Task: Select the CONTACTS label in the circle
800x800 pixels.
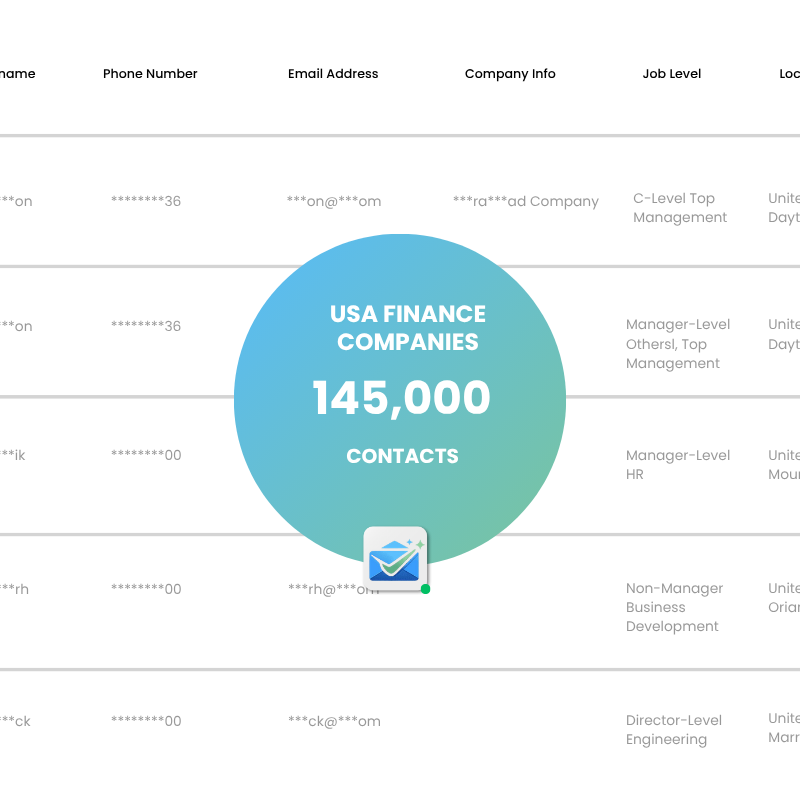Action: tap(402, 456)
